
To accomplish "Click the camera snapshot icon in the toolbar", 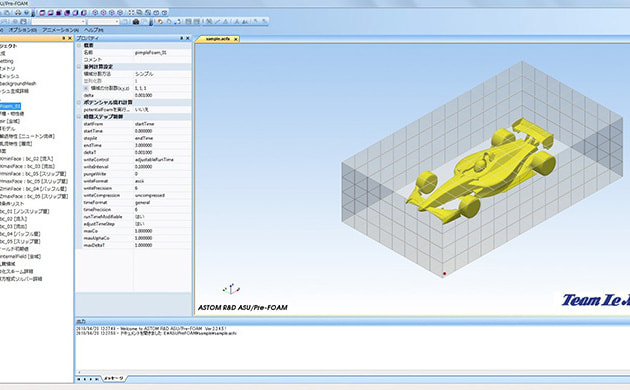I will (136, 22).
